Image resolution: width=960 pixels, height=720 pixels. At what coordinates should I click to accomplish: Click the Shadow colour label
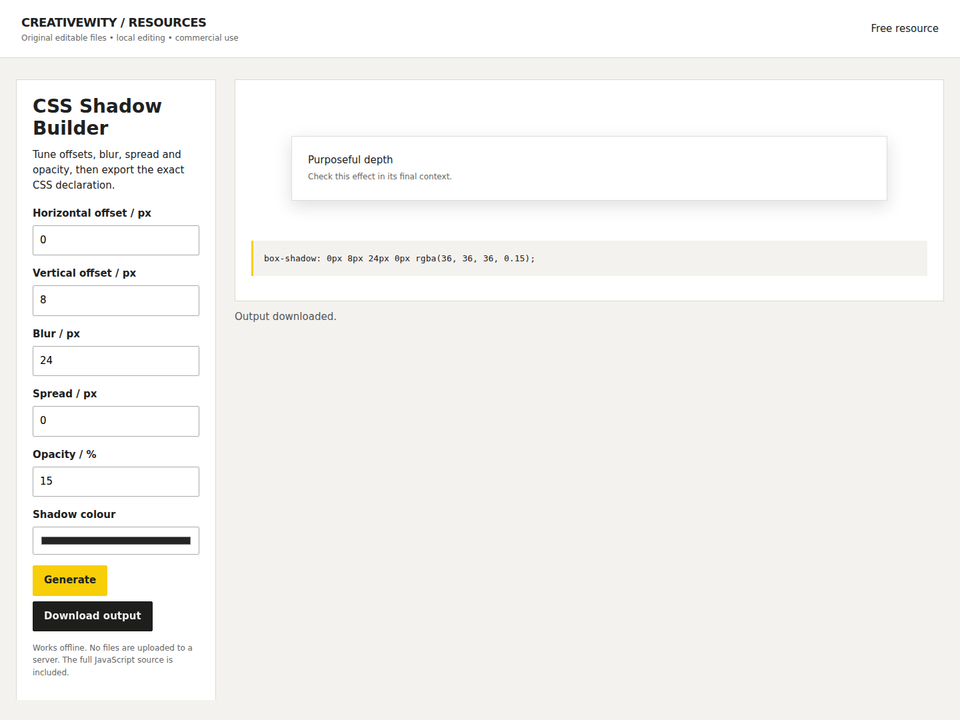74,514
